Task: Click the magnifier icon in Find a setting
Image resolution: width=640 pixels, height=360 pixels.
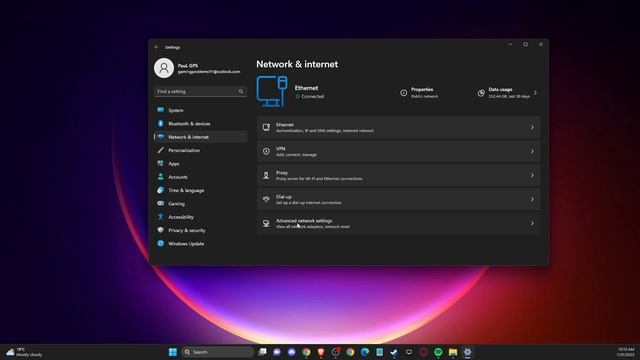Action: tap(241, 91)
